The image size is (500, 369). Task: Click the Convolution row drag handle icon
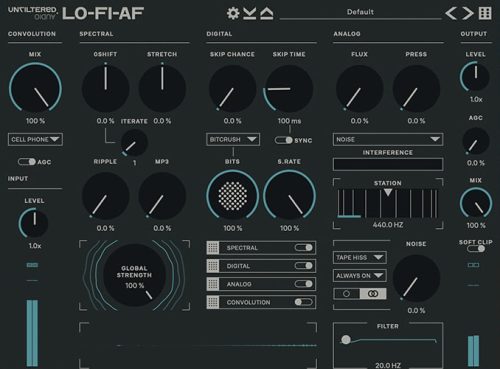213,302
